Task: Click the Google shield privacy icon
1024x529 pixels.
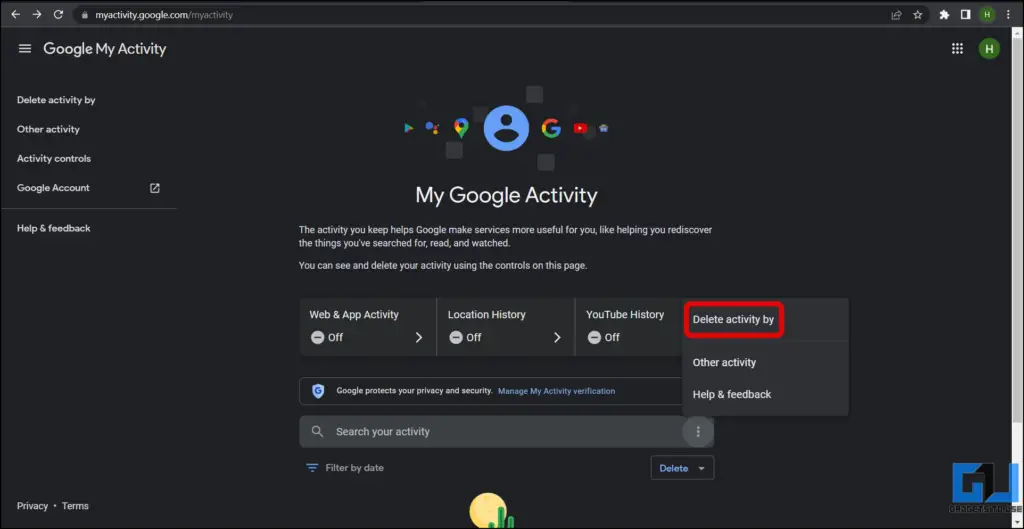Action: point(318,391)
